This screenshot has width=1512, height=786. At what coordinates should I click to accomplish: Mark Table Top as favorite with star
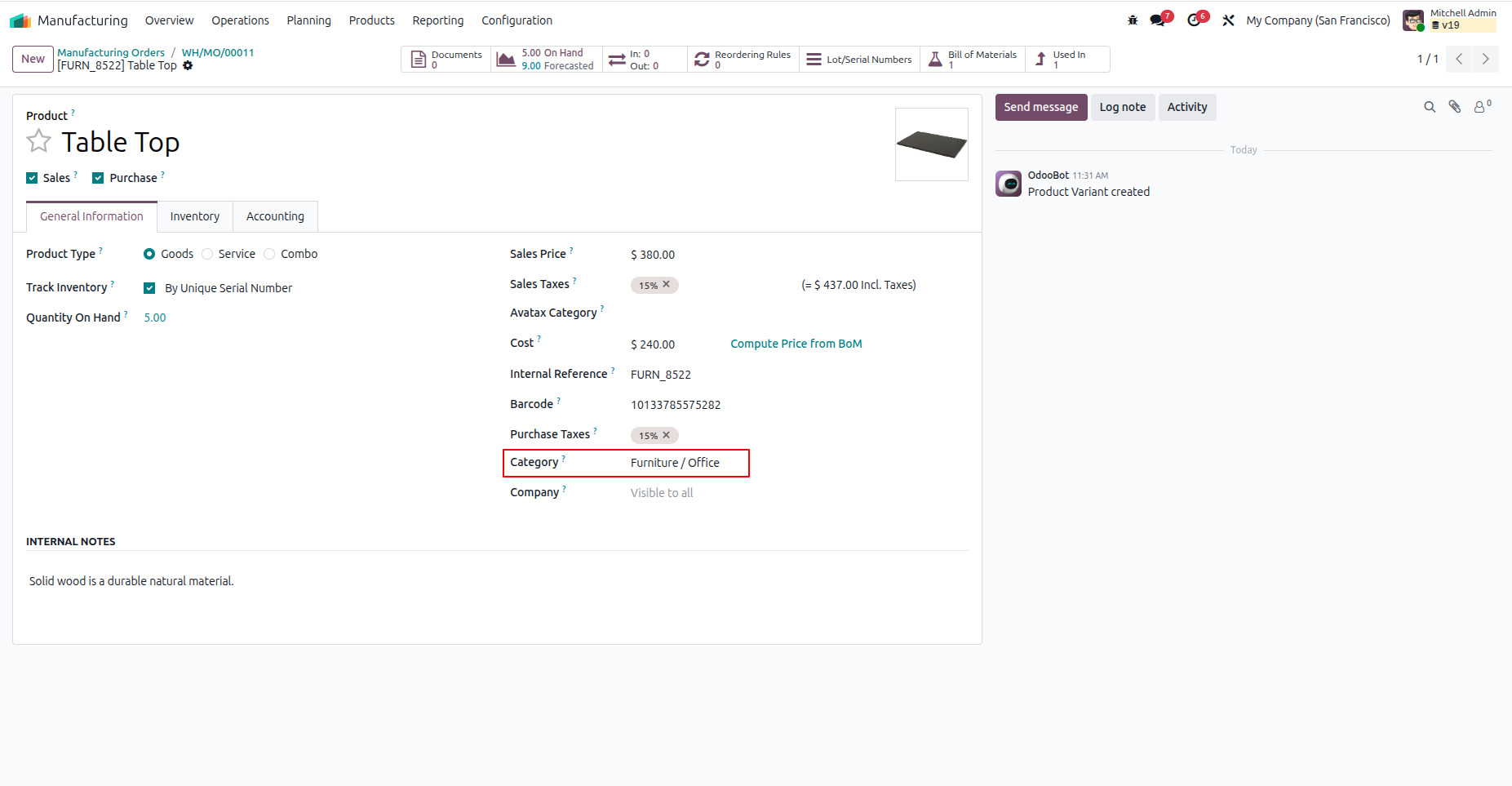(38, 141)
